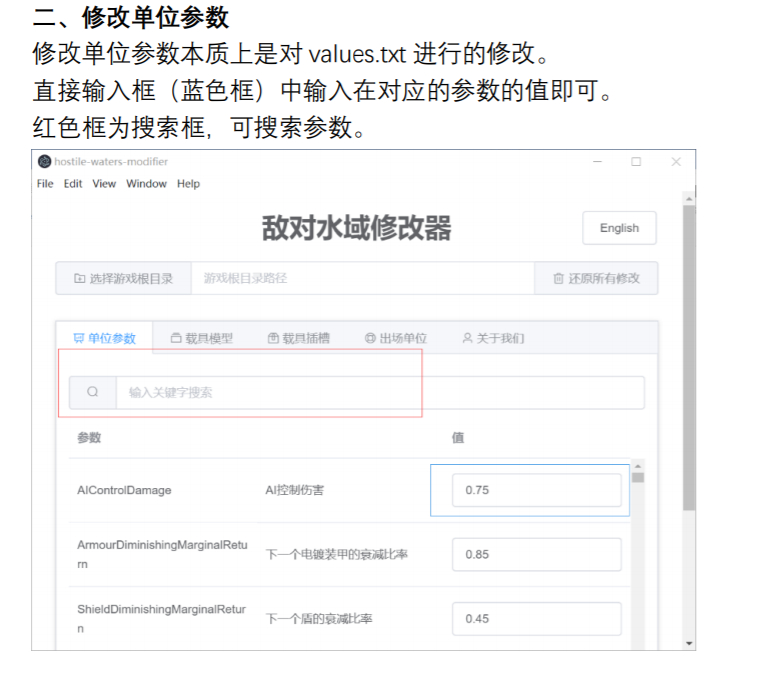Select the 单位参数 tab
776x682 pixels.
click(x=104, y=339)
